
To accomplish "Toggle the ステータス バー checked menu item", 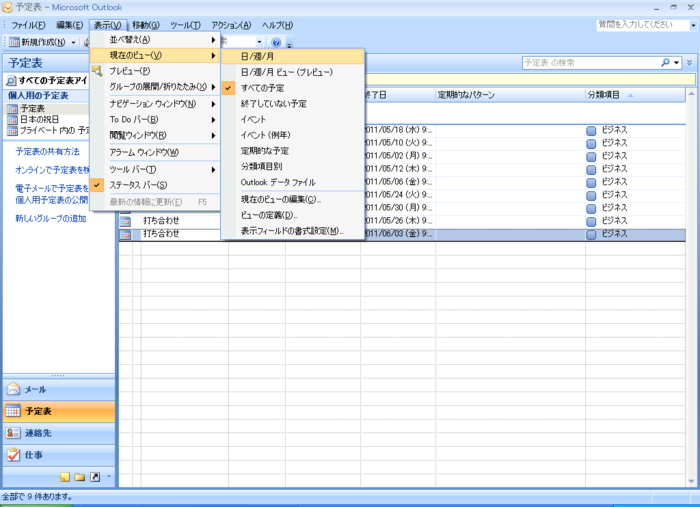I will pyautogui.click(x=155, y=185).
